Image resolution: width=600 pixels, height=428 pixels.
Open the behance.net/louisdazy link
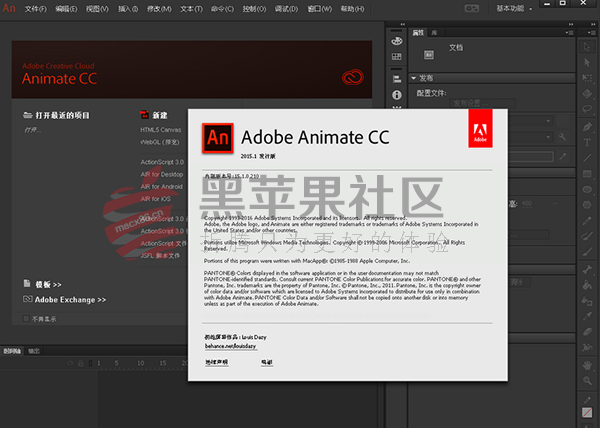230,346
